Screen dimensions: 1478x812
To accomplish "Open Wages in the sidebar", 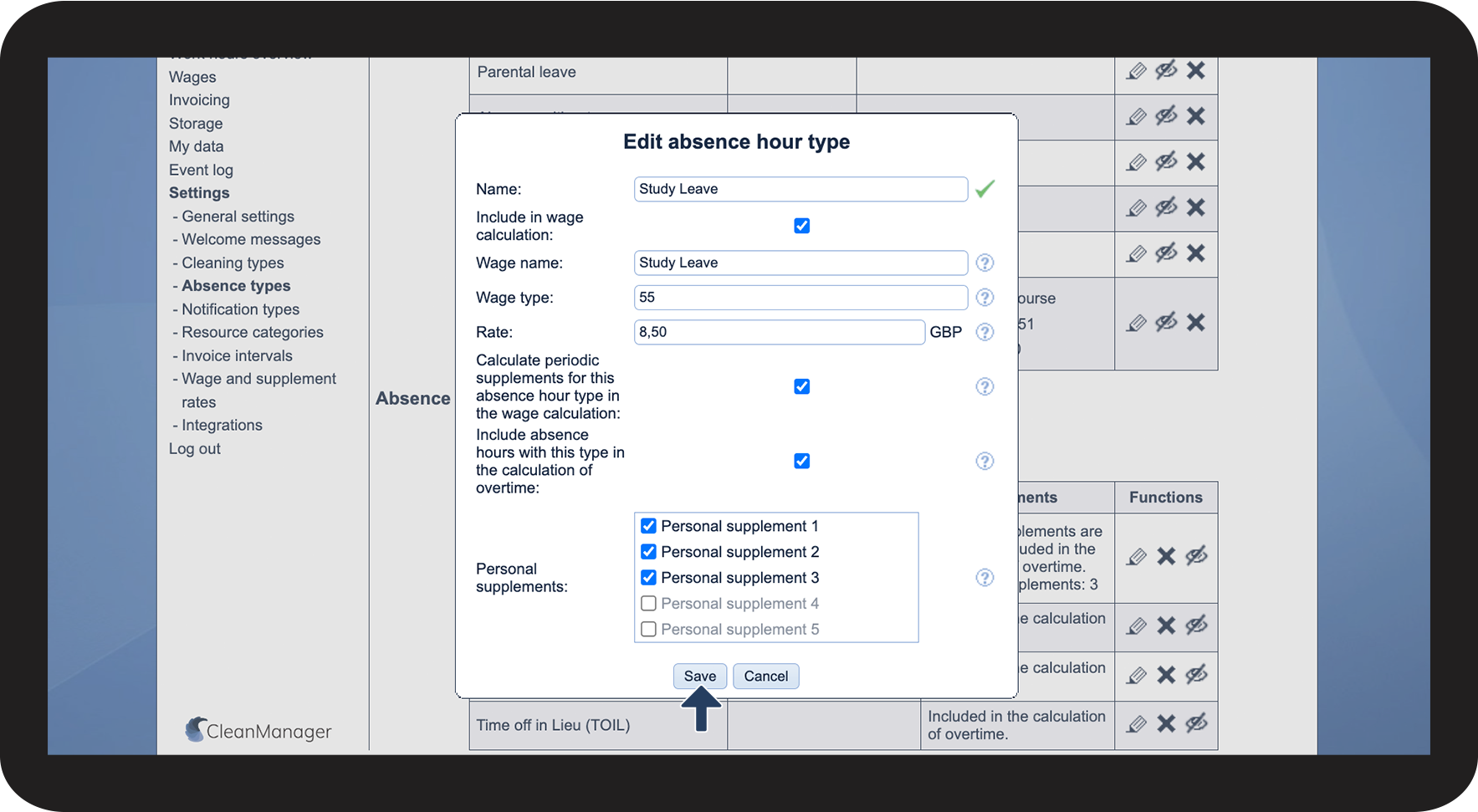I will [192, 77].
